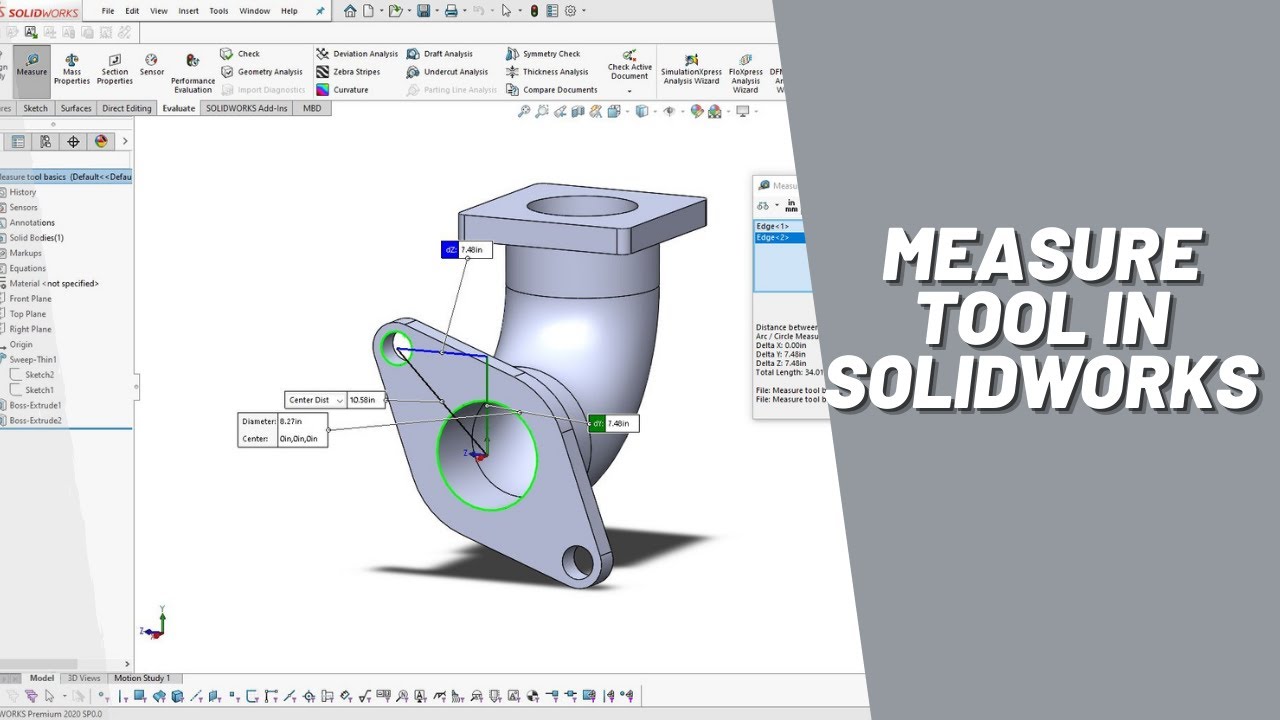Open the Options gear

click(x=570, y=11)
